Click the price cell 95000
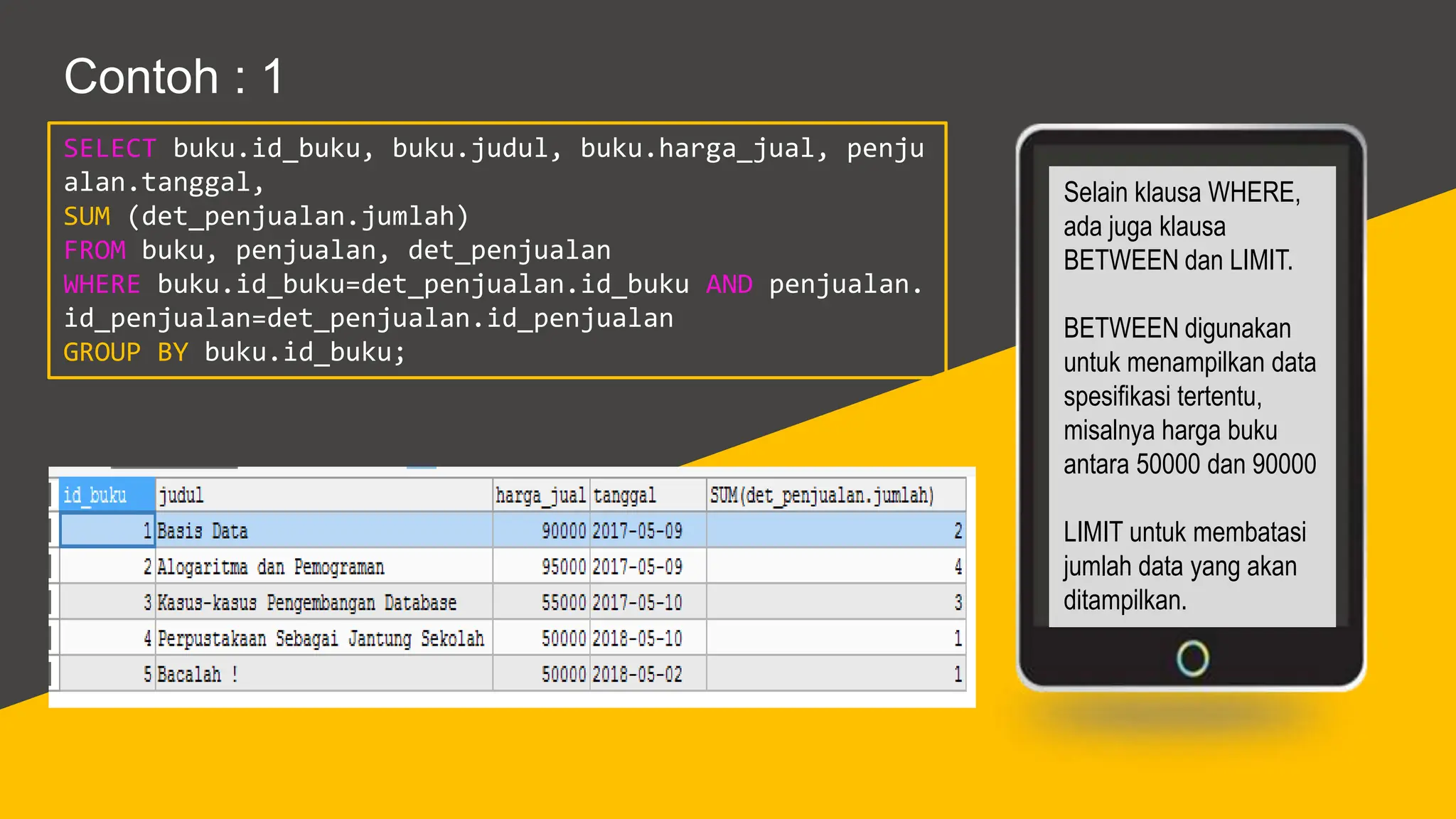The image size is (1456, 819). pyautogui.click(x=541, y=567)
